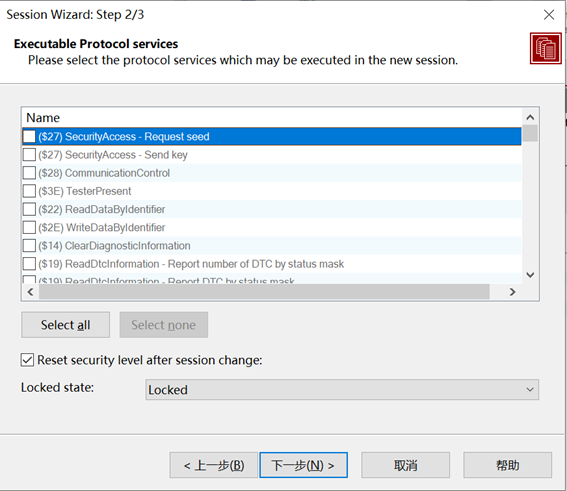Click the vertical scrollbar thumb
Screen dimensions: 567x491
(x=530, y=133)
